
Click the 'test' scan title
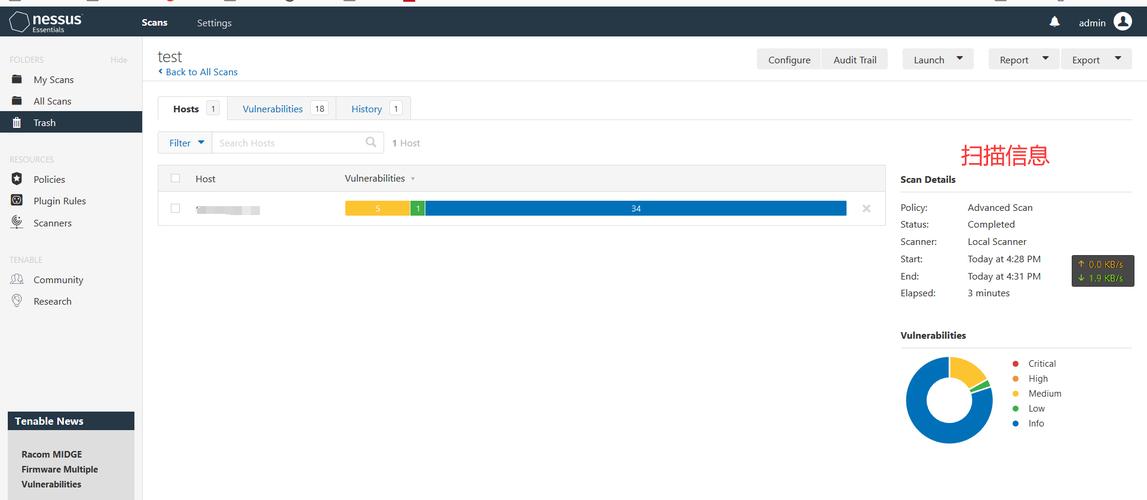170,56
